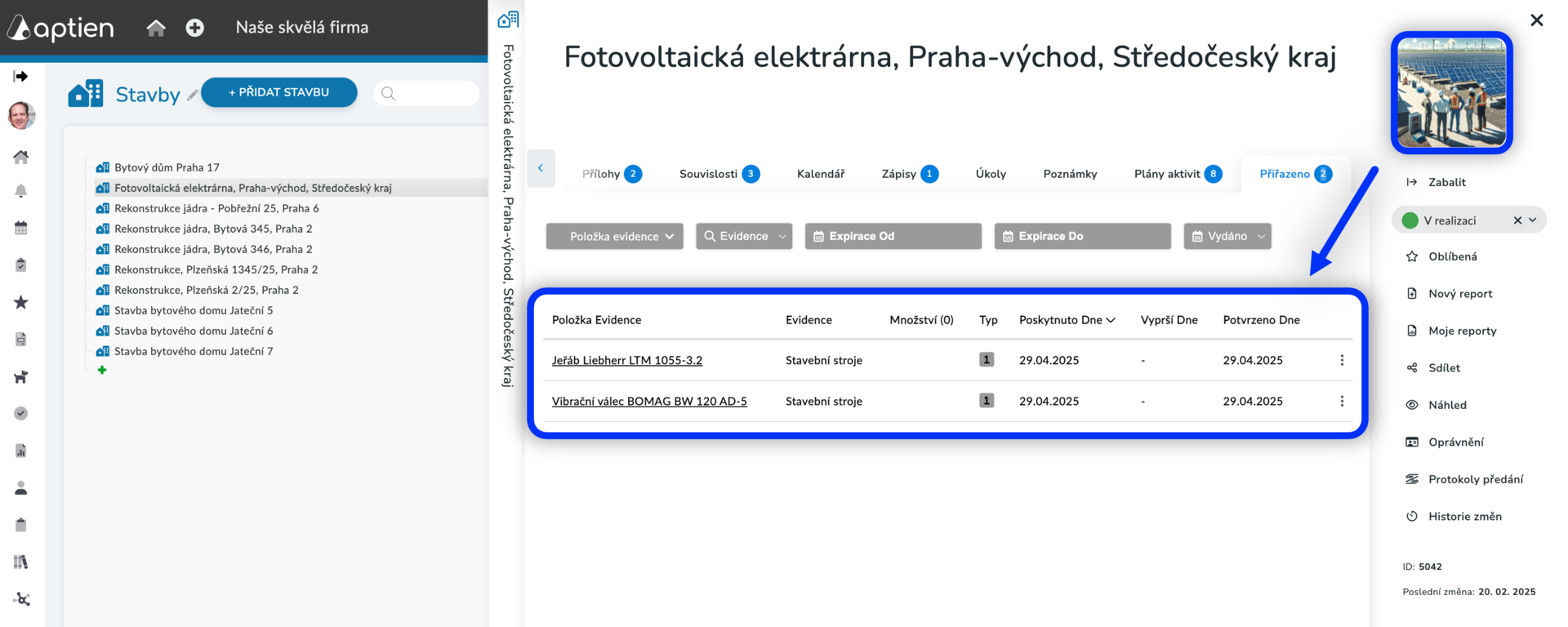Viewport: 1568px width, 627px height.
Task: Expand the V realizaci status dropdown
Action: pos(1533,220)
